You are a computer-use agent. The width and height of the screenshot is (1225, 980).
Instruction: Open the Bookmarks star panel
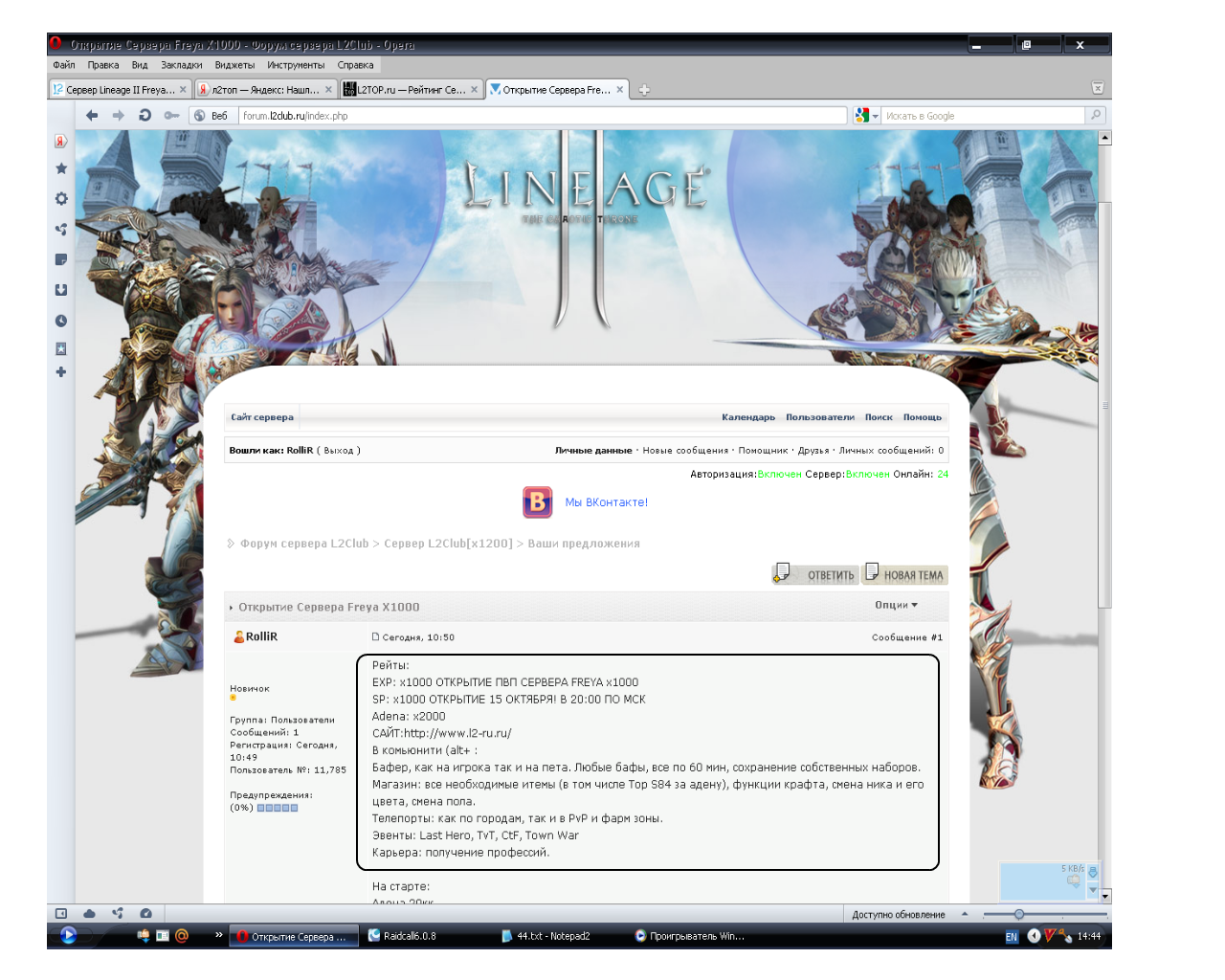tap(61, 168)
